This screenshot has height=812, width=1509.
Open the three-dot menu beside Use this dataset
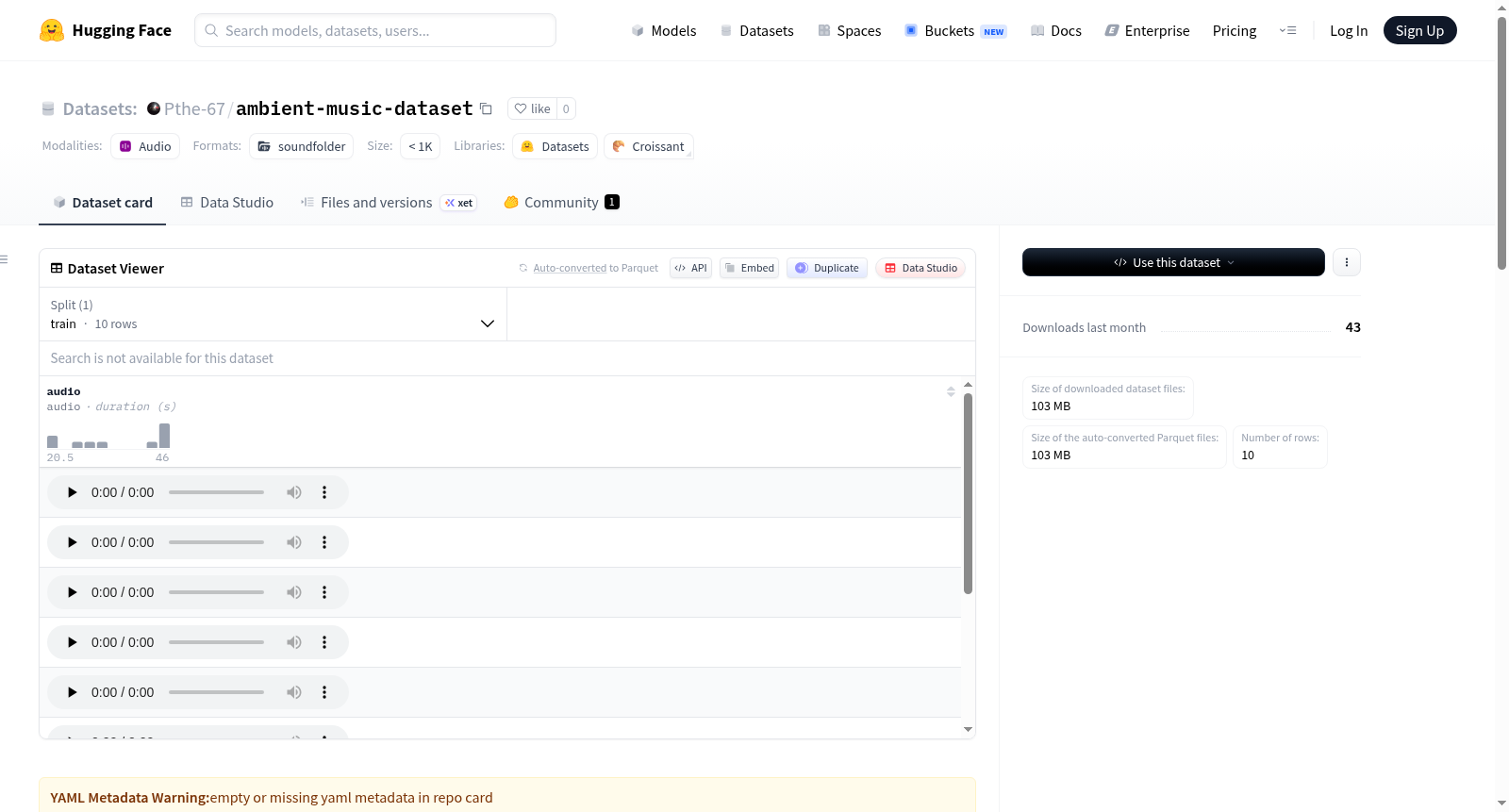pos(1347,262)
